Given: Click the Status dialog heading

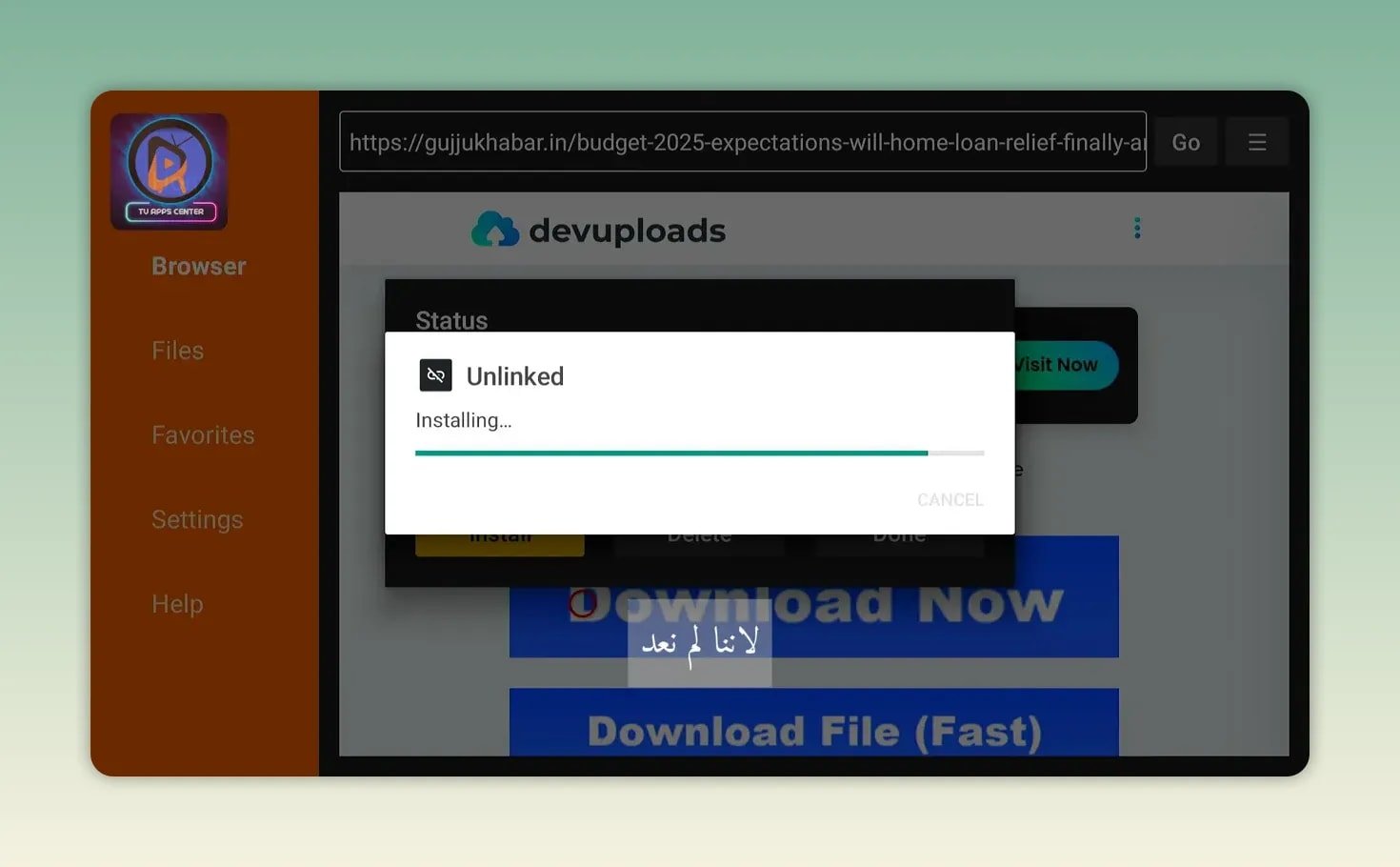Looking at the screenshot, I should [x=451, y=320].
